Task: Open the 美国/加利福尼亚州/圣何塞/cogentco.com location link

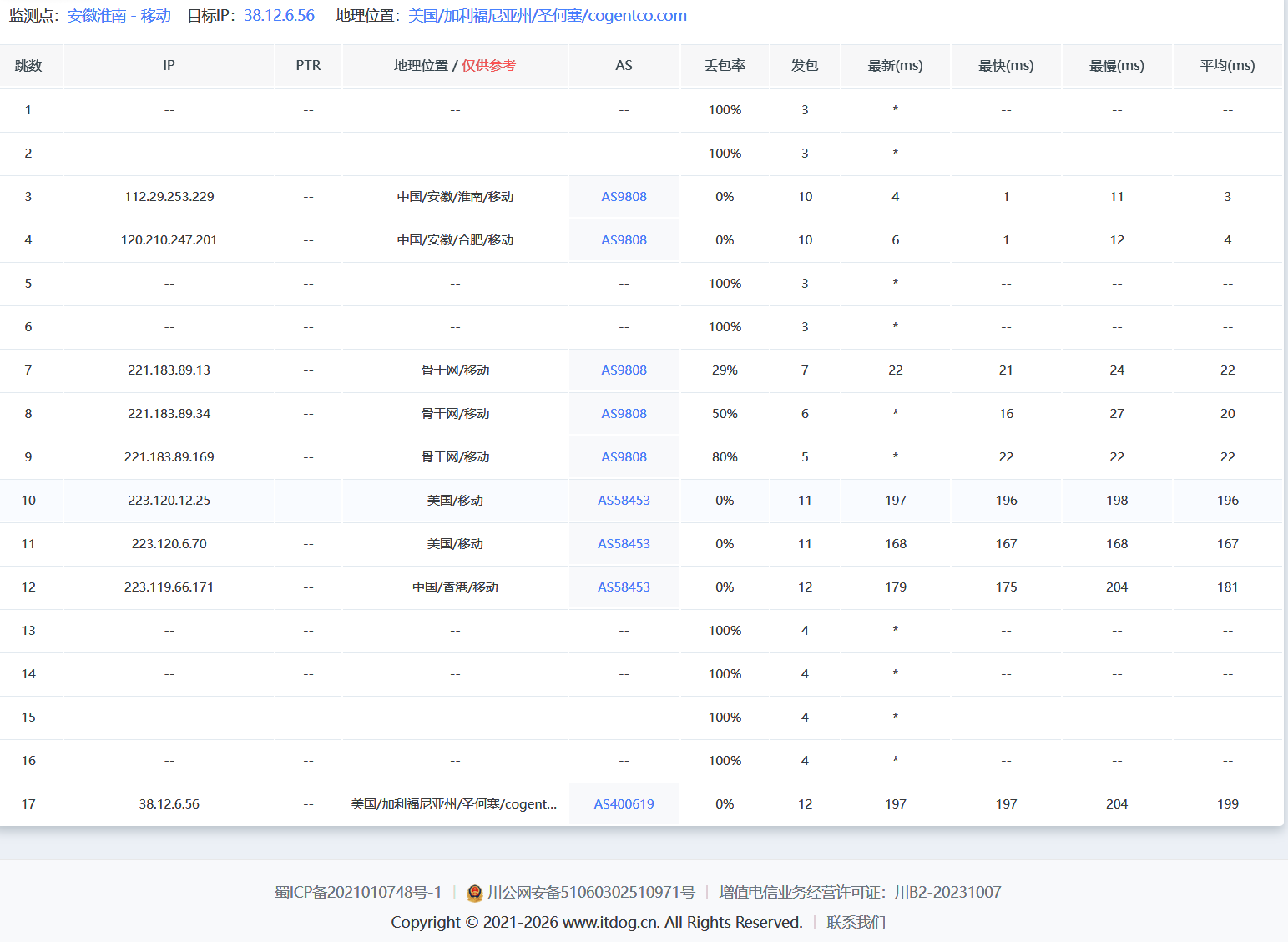Action: (x=547, y=16)
